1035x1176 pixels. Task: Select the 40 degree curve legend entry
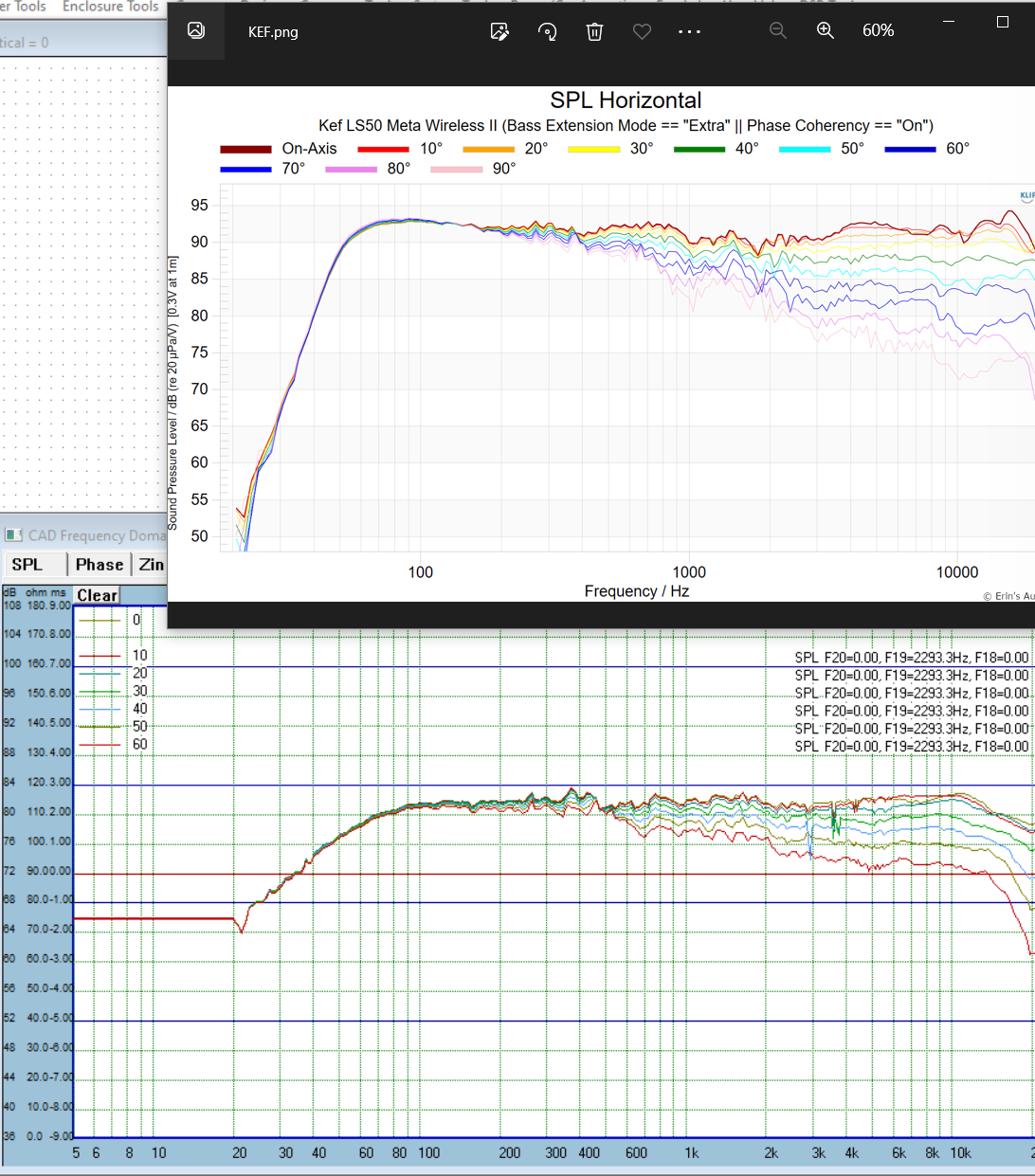pyautogui.click(x=113, y=709)
